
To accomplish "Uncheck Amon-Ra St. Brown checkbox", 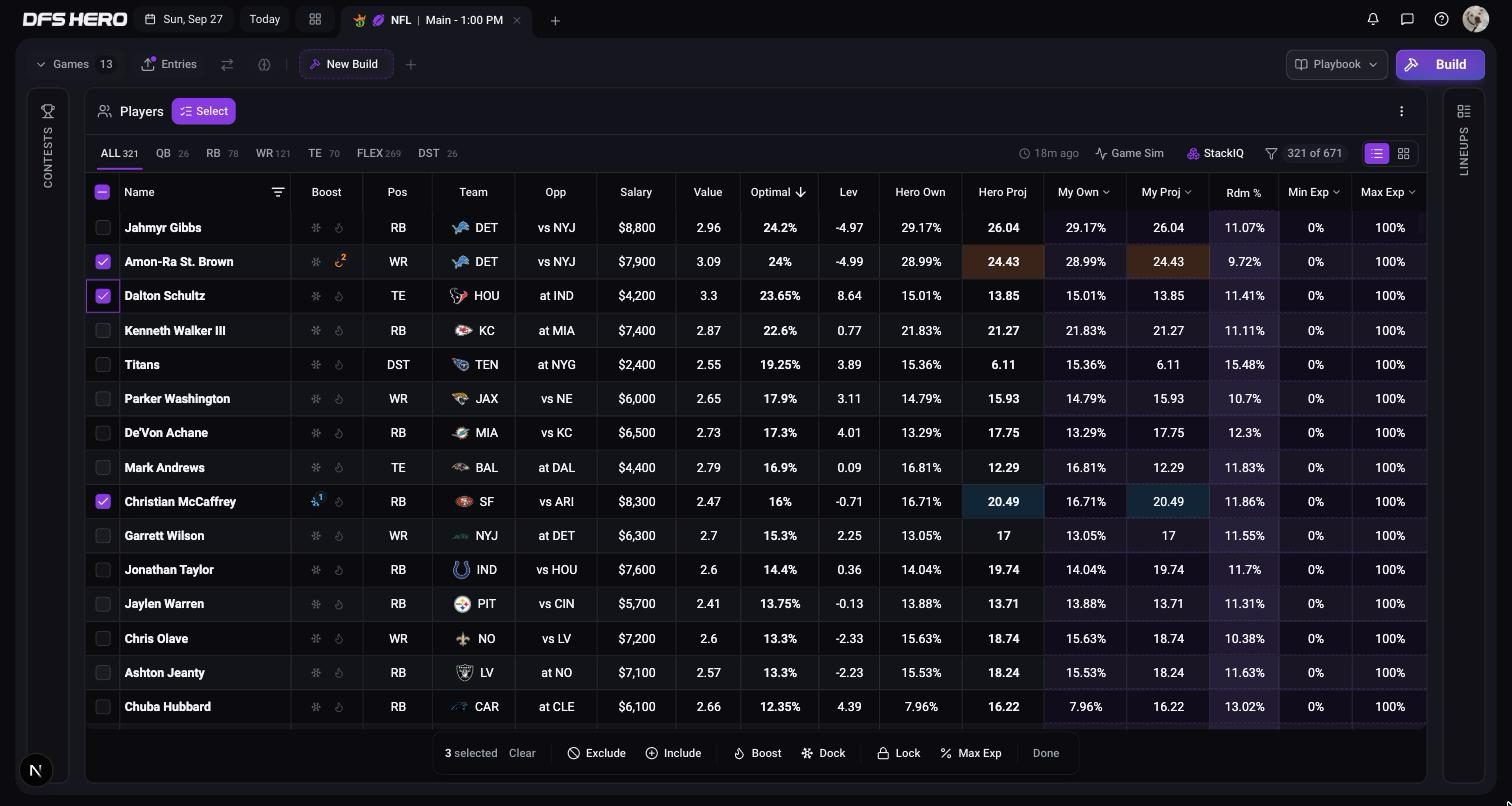I will [x=103, y=262].
